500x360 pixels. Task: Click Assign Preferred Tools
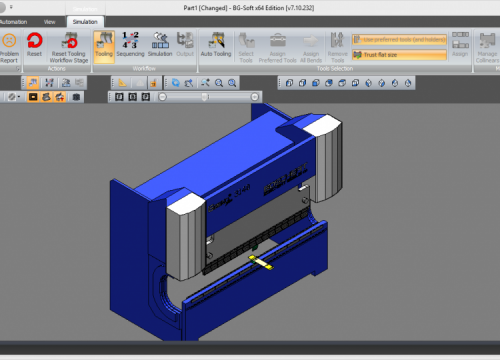(x=278, y=48)
